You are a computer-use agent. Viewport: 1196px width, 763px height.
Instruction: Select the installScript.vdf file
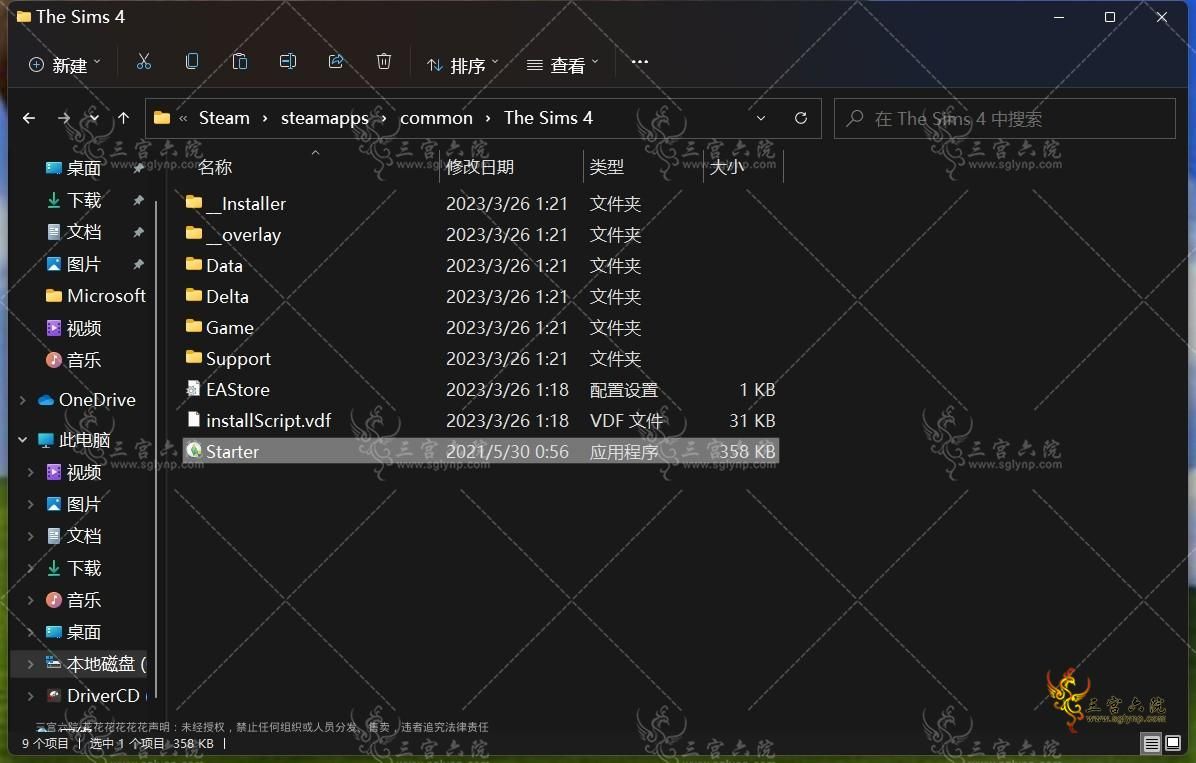(481, 420)
